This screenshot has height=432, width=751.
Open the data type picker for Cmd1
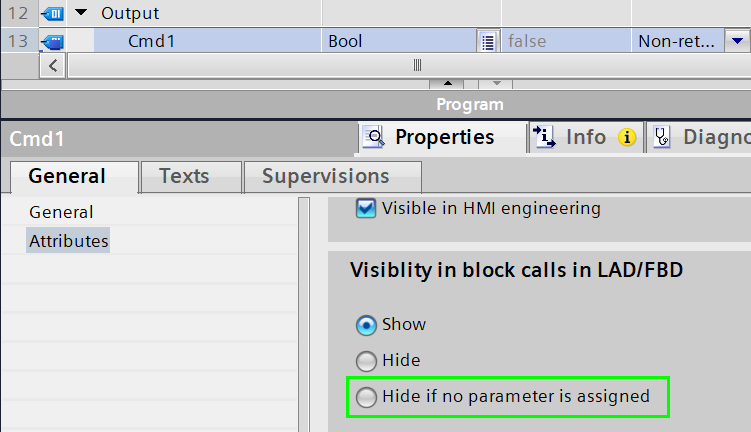pos(488,42)
